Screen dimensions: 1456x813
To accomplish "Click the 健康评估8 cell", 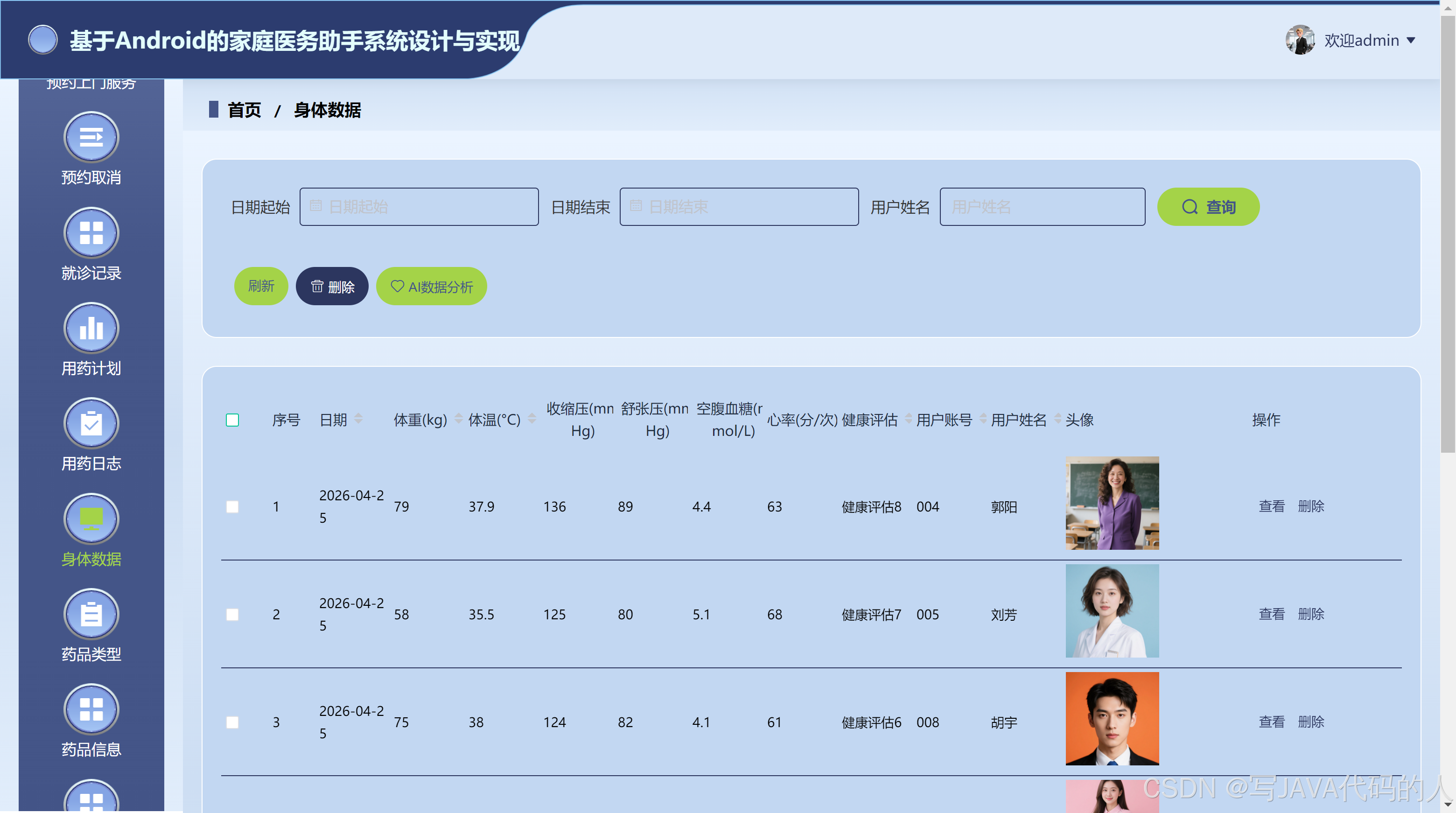I will [872, 507].
